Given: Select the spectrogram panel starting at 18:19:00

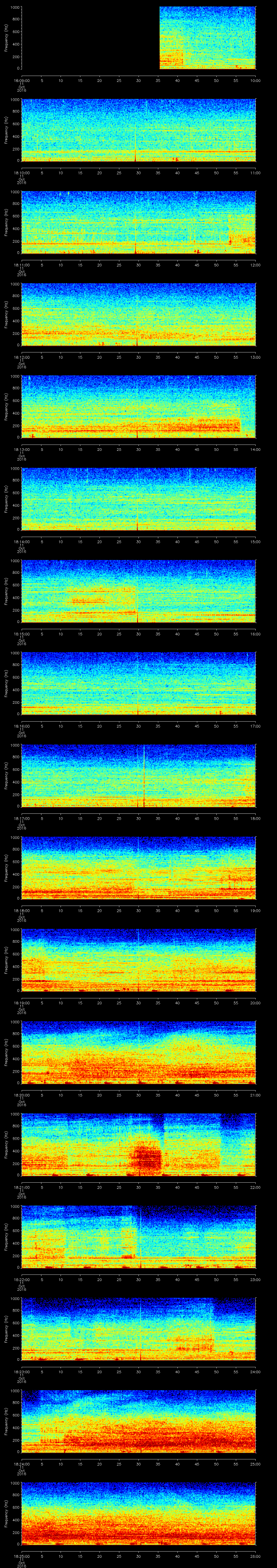Looking at the screenshot, I should pyautogui.click(x=139, y=960).
